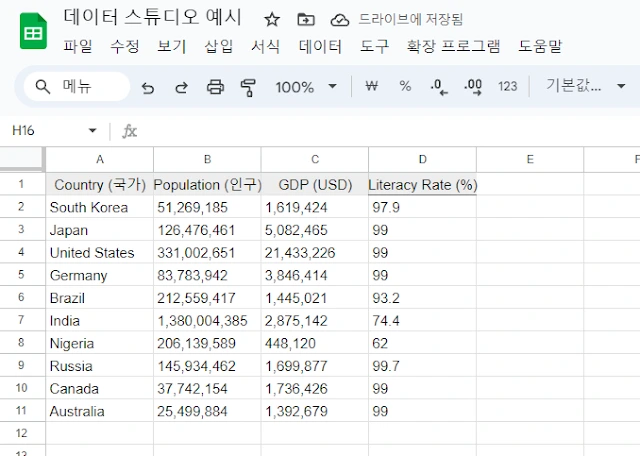The height and width of the screenshot is (456, 640).
Task: Select the Nigeria cell
Action: pos(100,343)
